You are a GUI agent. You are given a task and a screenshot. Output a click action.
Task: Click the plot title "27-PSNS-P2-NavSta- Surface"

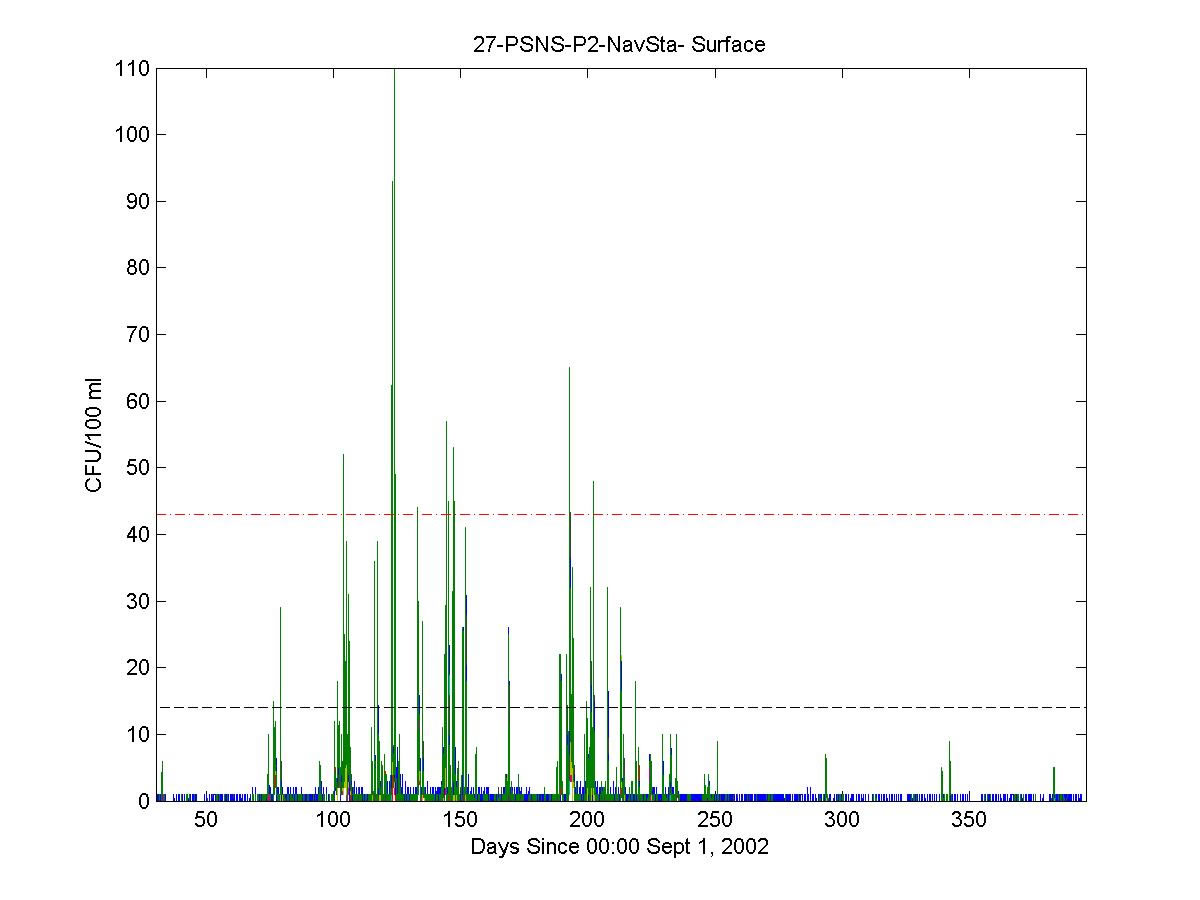tap(619, 44)
